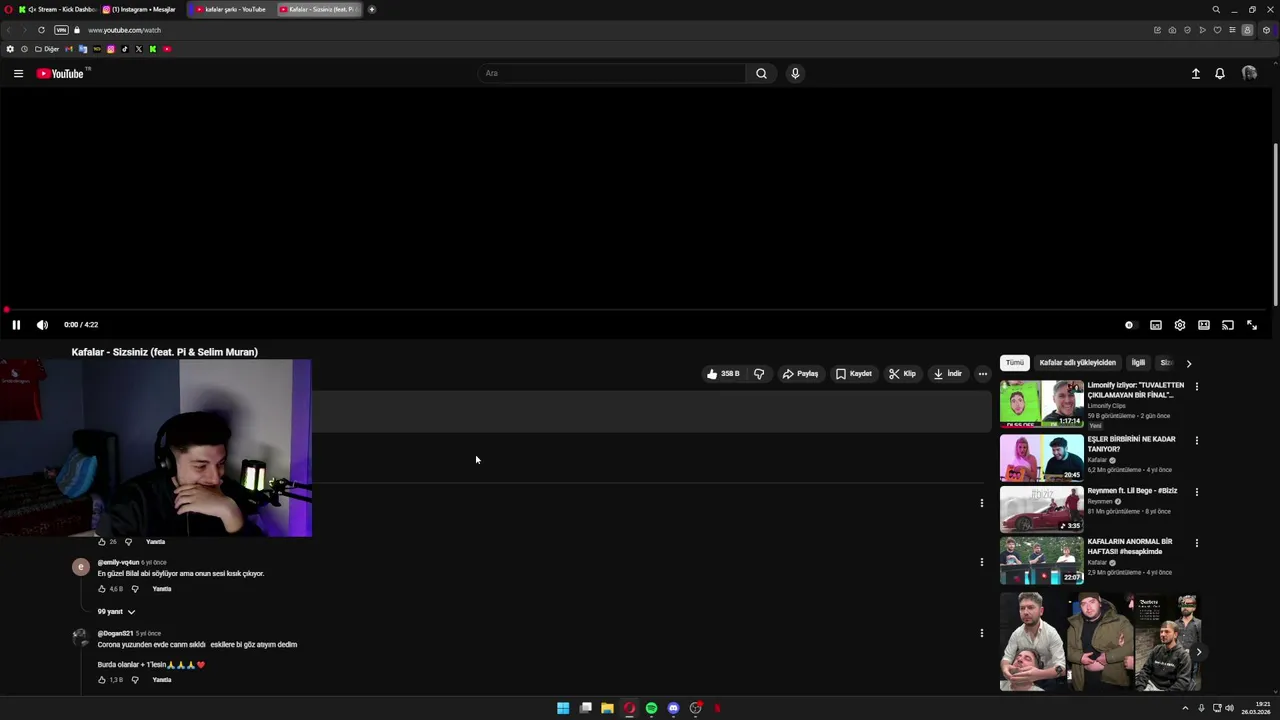
Task: Open options for Reynmen Biziz video
Action: pyautogui.click(x=1196, y=492)
